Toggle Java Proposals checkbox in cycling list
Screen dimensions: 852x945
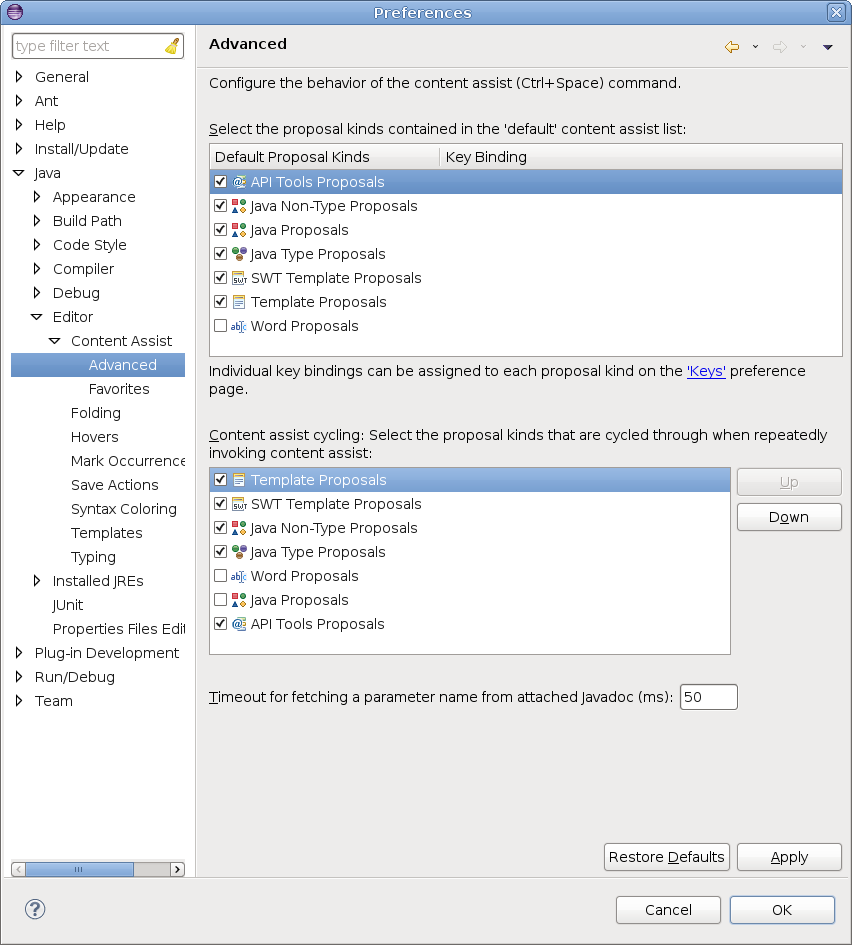[x=220, y=600]
